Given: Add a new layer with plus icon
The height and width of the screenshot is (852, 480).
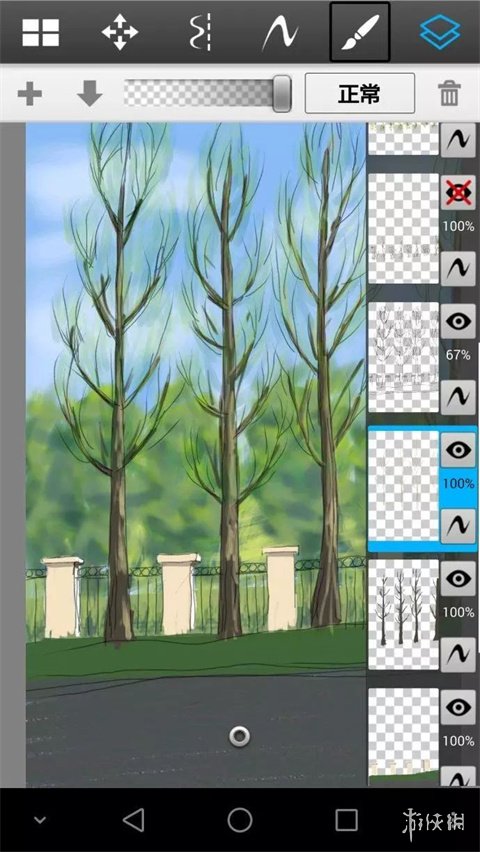Looking at the screenshot, I should 30,94.
